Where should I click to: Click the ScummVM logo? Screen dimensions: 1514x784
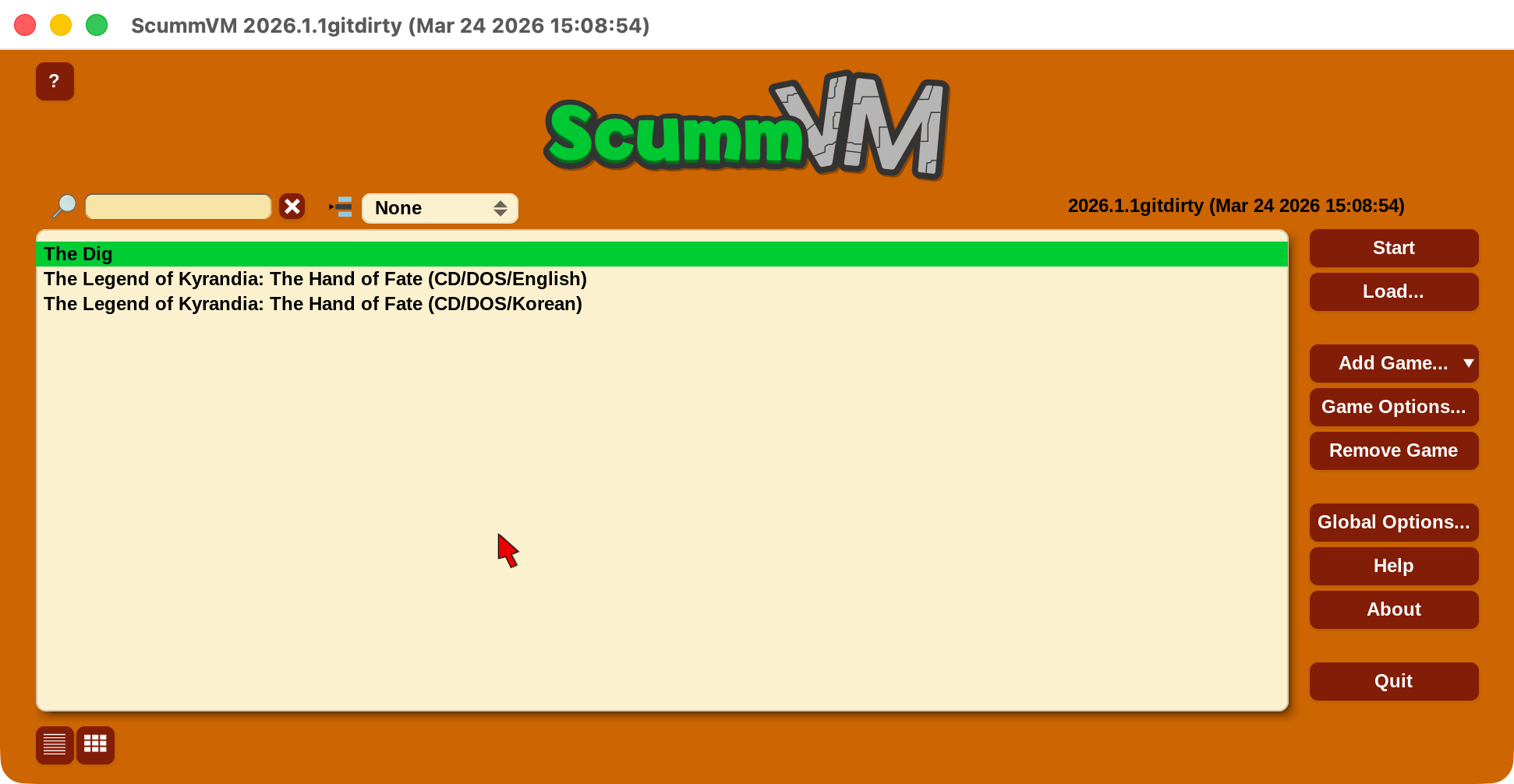click(x=746, y=126)
